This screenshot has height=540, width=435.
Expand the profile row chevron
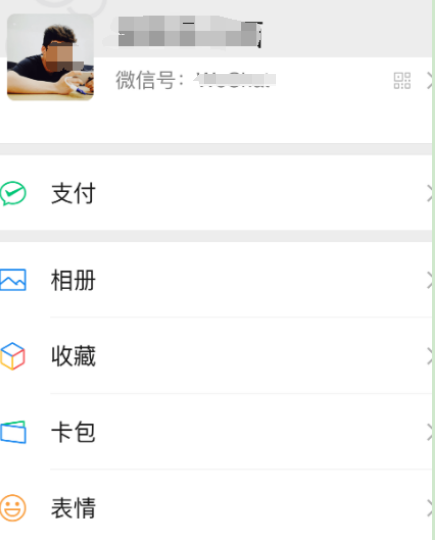(429, 81)
